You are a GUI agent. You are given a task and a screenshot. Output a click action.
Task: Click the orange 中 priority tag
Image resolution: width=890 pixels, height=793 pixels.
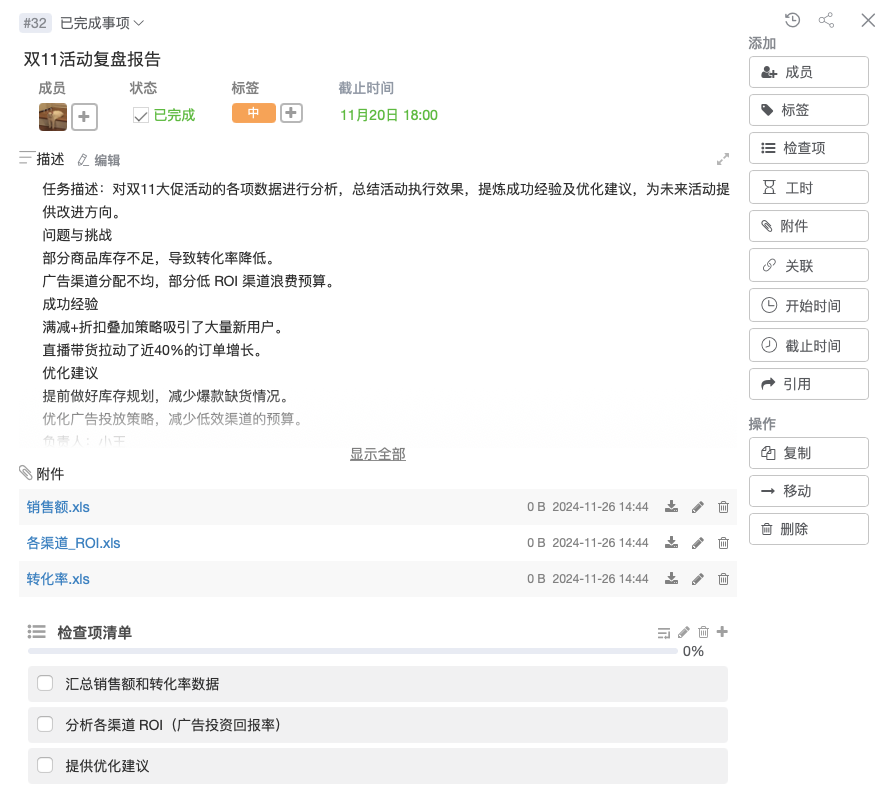(x=253, y=113)
